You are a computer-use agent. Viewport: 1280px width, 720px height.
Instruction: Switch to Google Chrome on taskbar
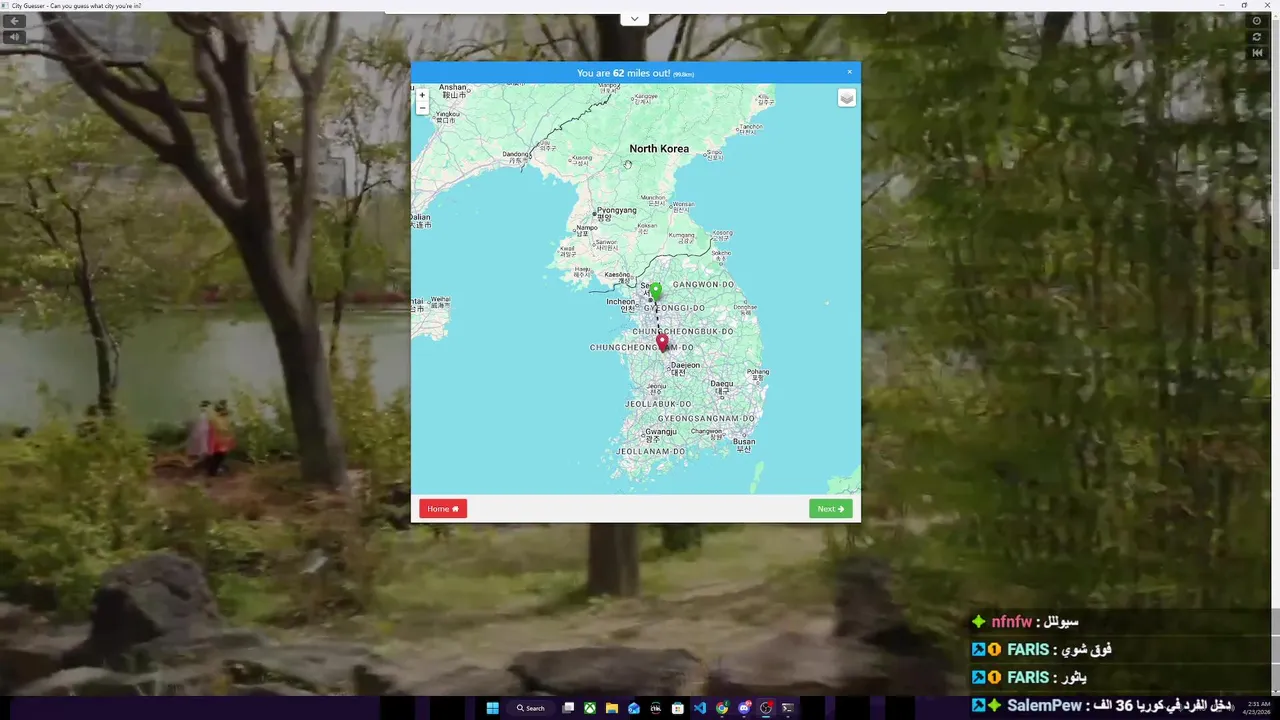click(x=722, y=708)
